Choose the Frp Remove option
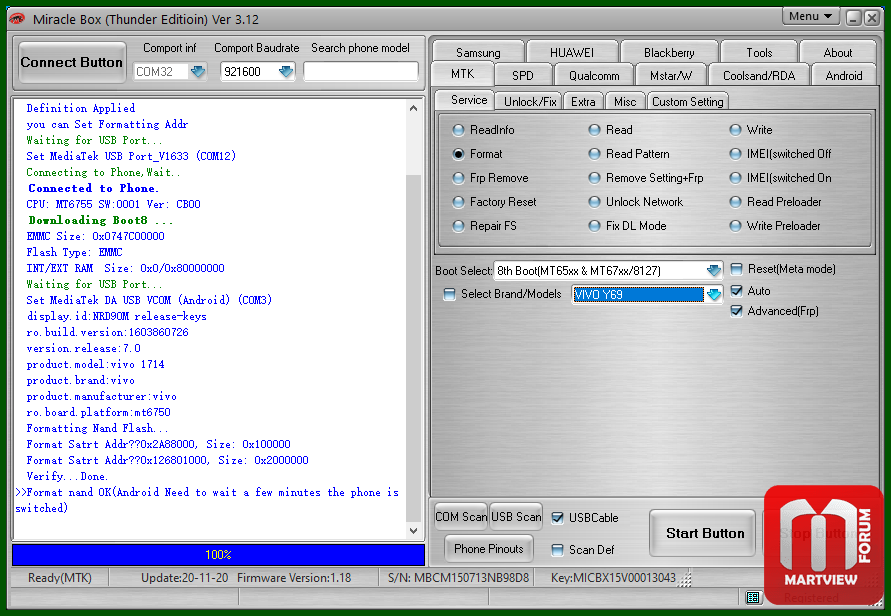891x616 pixels. [490, 178]
